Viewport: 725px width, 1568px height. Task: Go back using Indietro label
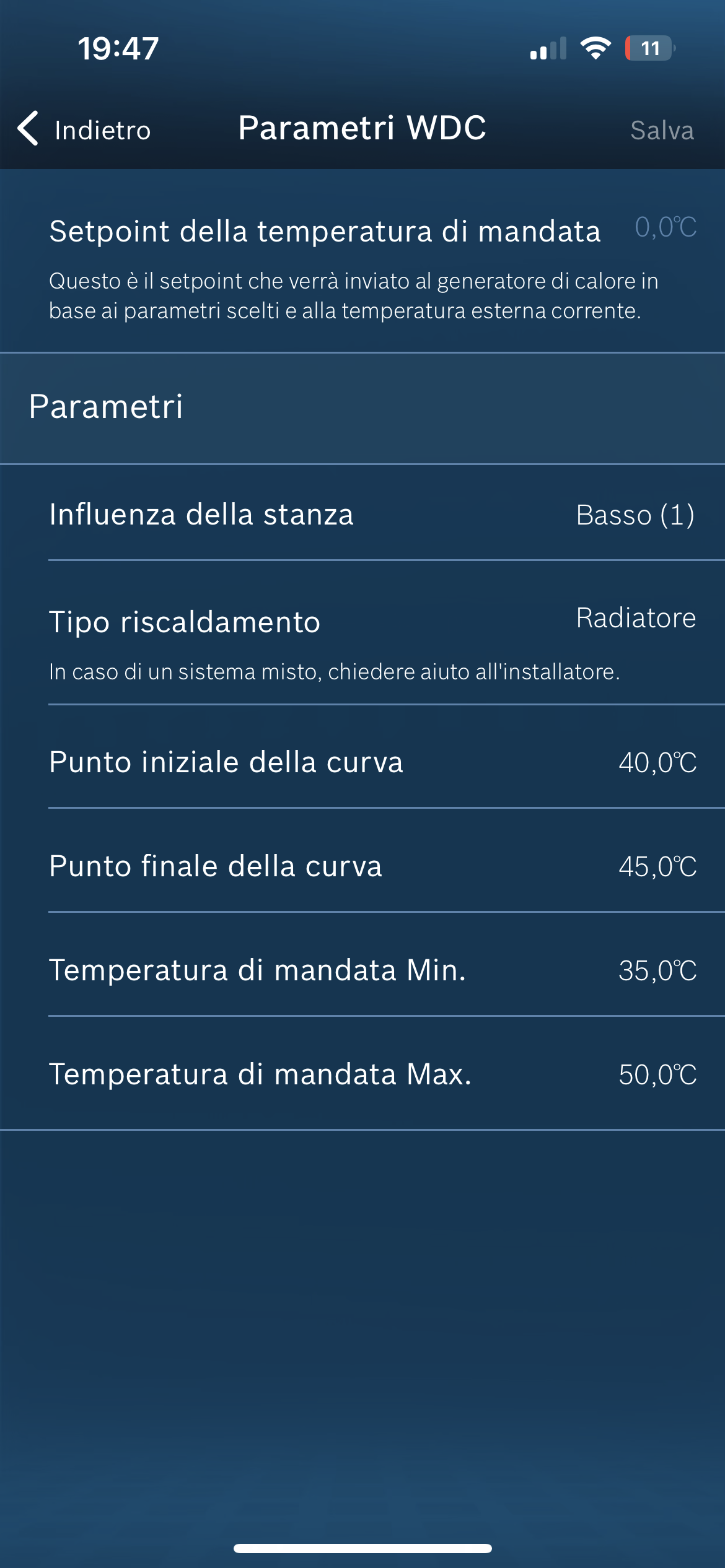pos(103,130)
